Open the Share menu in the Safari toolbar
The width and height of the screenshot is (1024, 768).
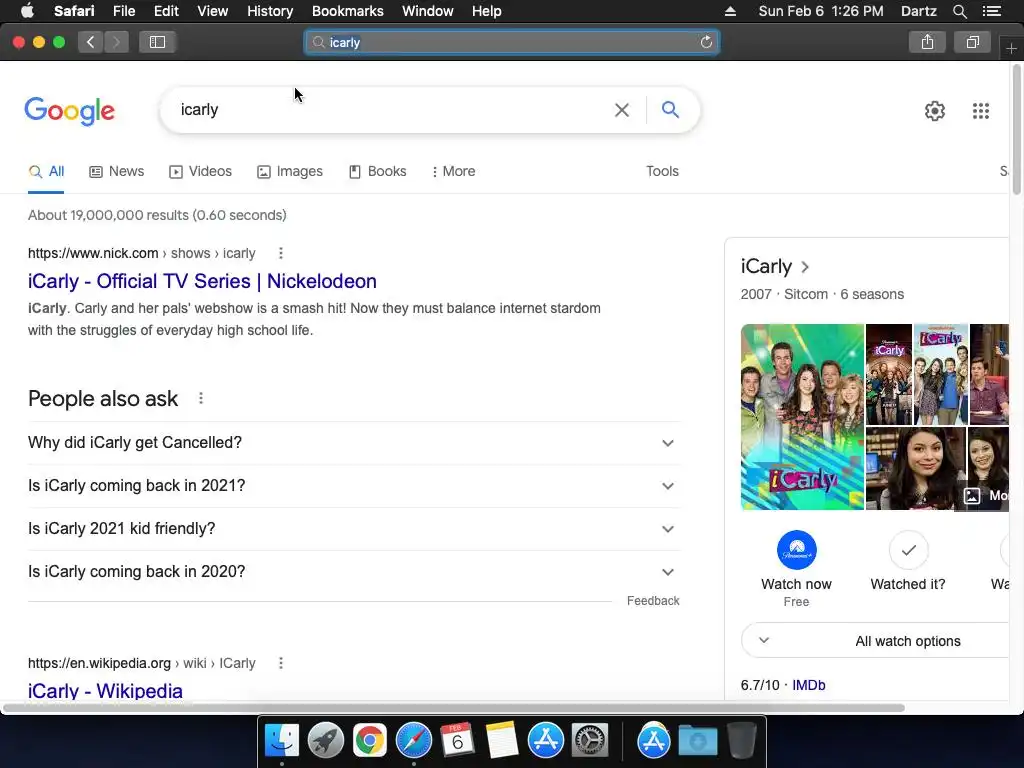tap(927, 42)
